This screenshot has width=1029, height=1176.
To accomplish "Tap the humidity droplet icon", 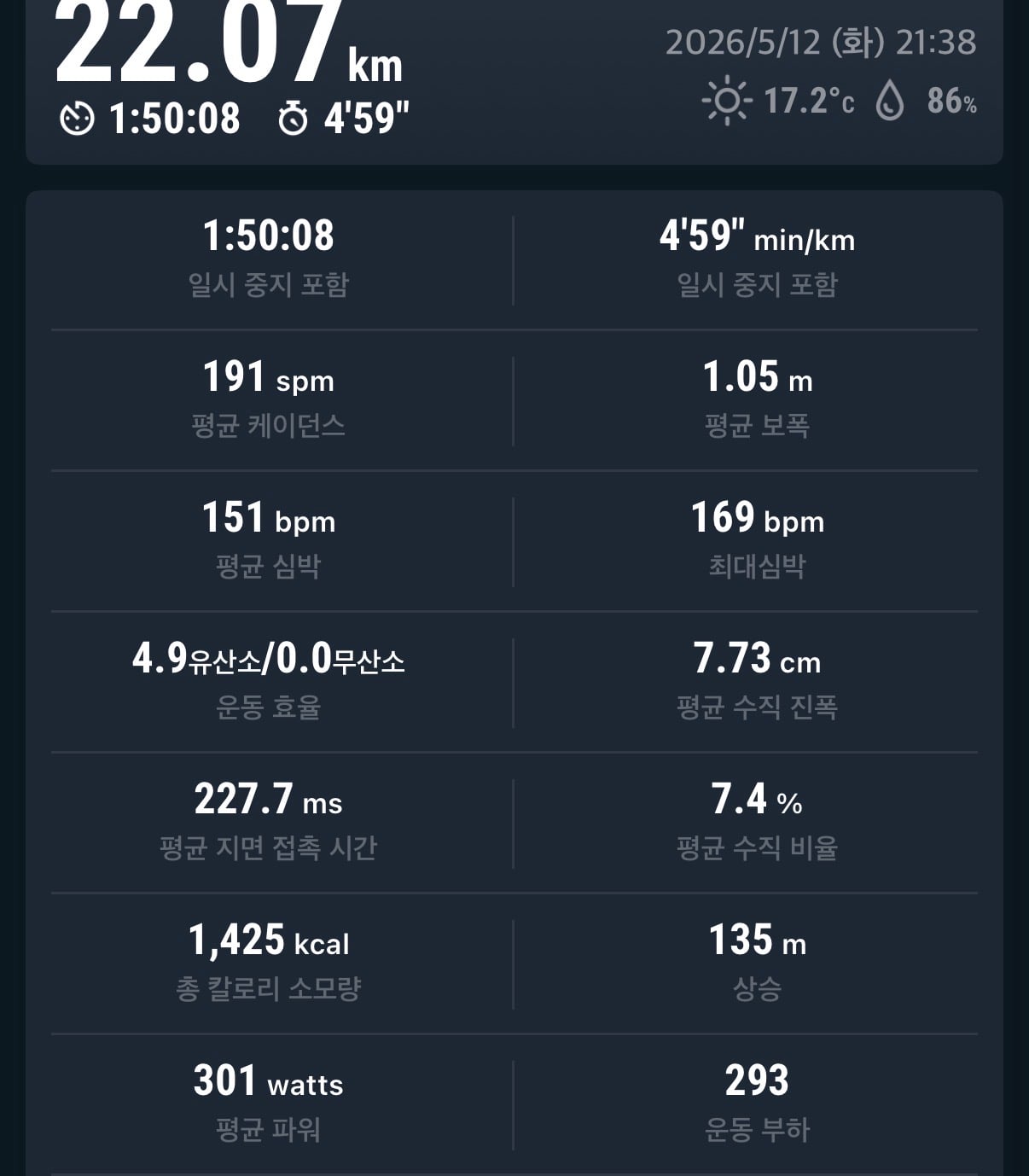I will click(x=889, y=101).
